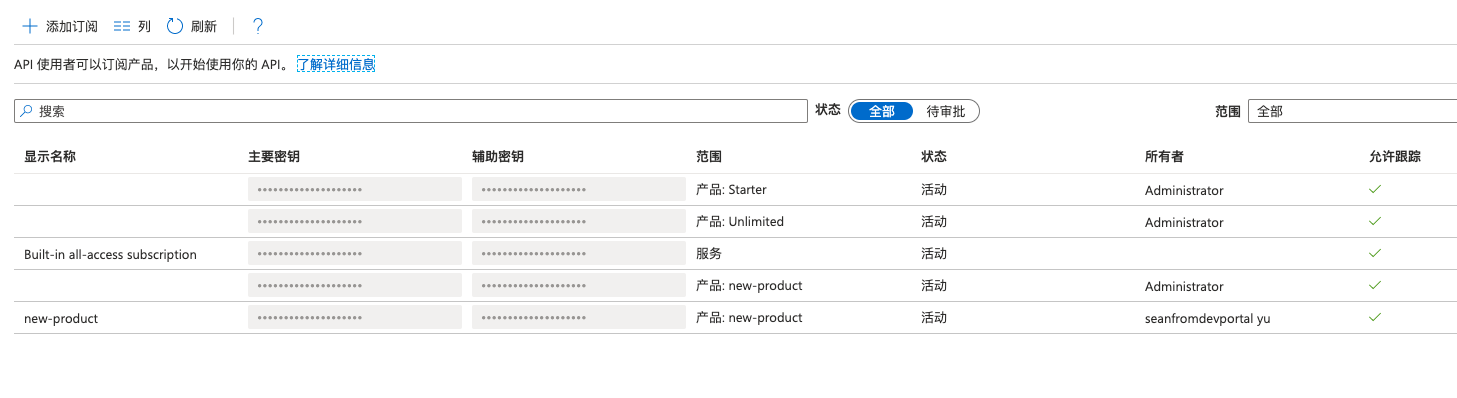
Task: Open Built-in all-access subscription entry
Action: (110, 254)
